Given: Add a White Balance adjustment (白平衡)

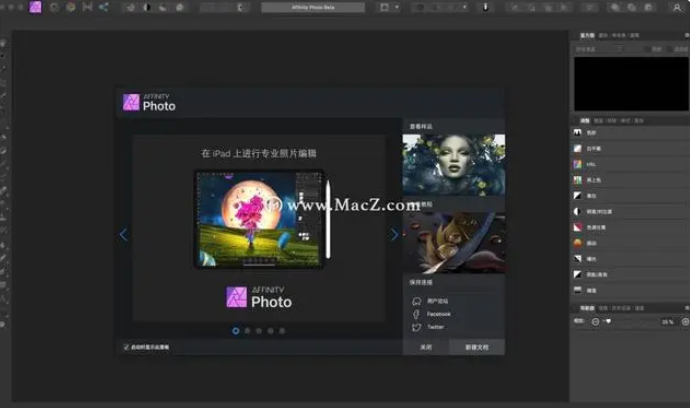Looking at the screenshot, I should (x=630, y=149).
